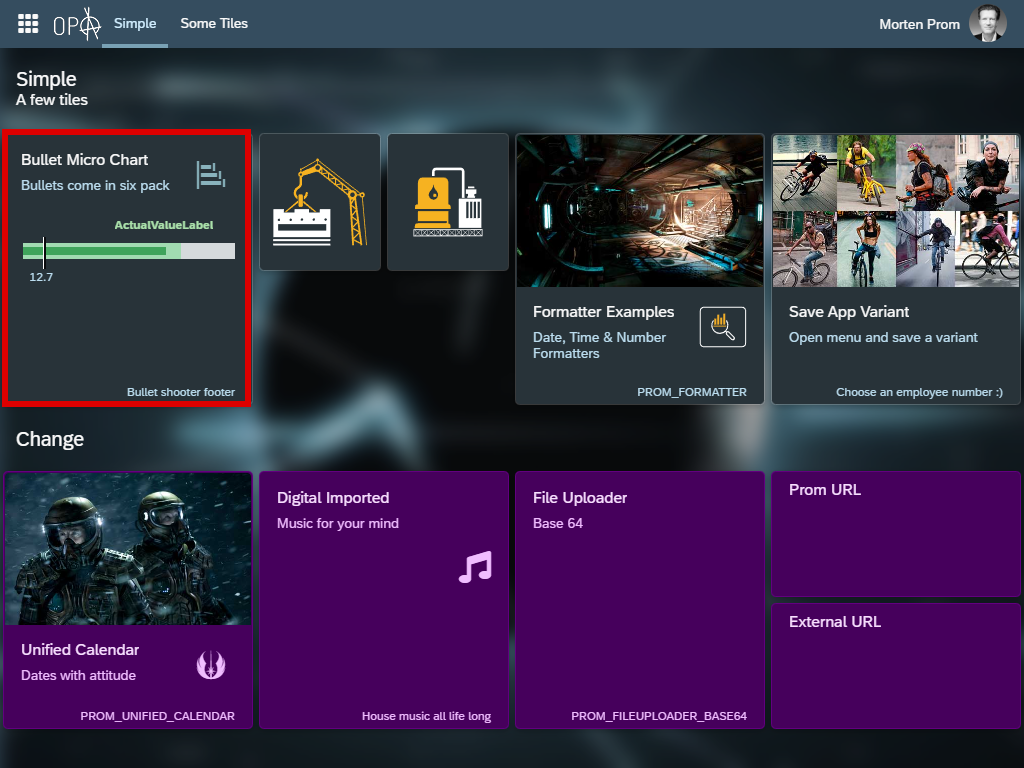Screen dimensions: 1024x768
Task: Click the sci-fi corridor image on Formatter tile
Action: coord(640,211)
